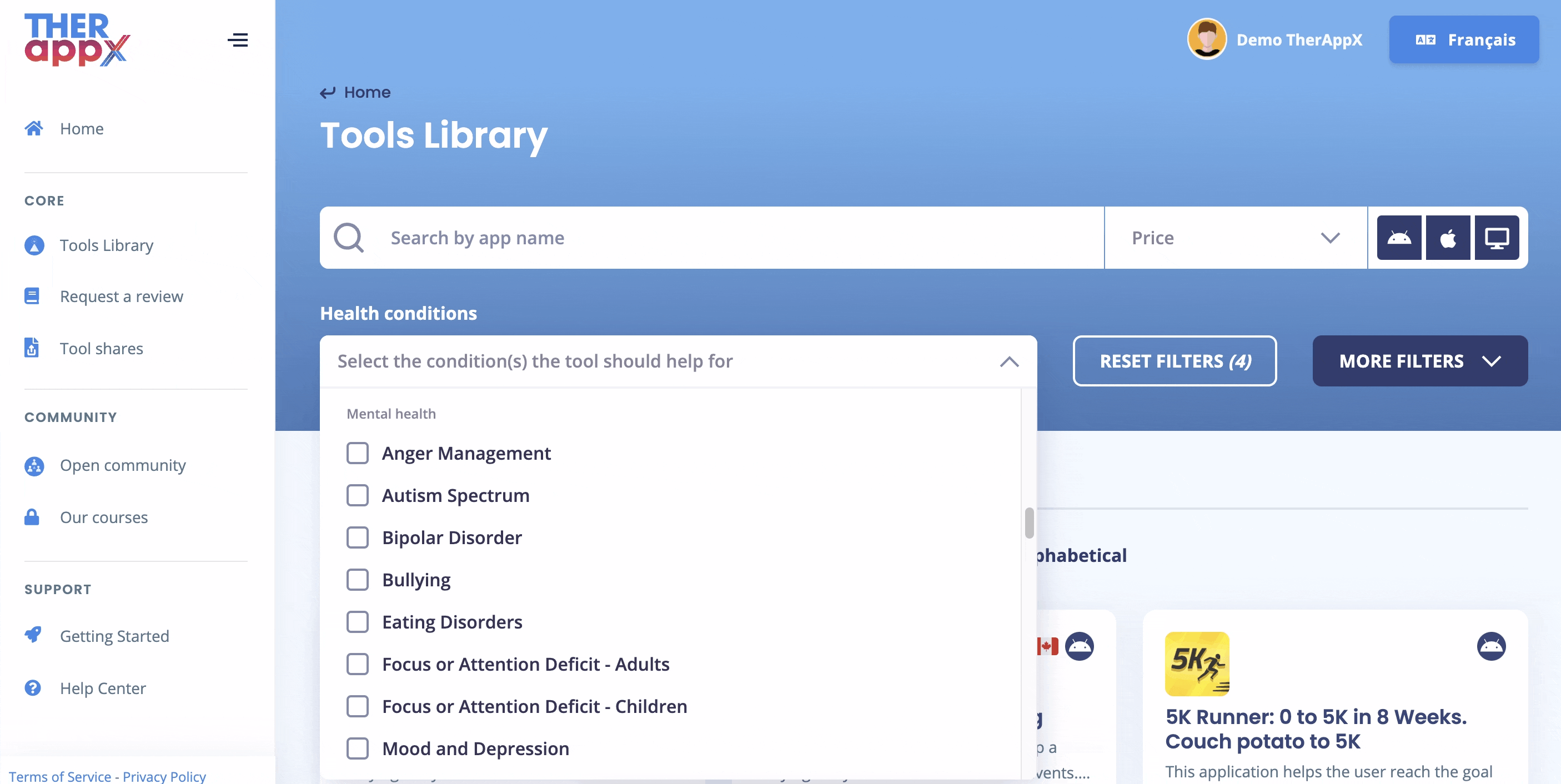Click the search magnifier icon
1561x784 pixels.
[x=349, y=238]
